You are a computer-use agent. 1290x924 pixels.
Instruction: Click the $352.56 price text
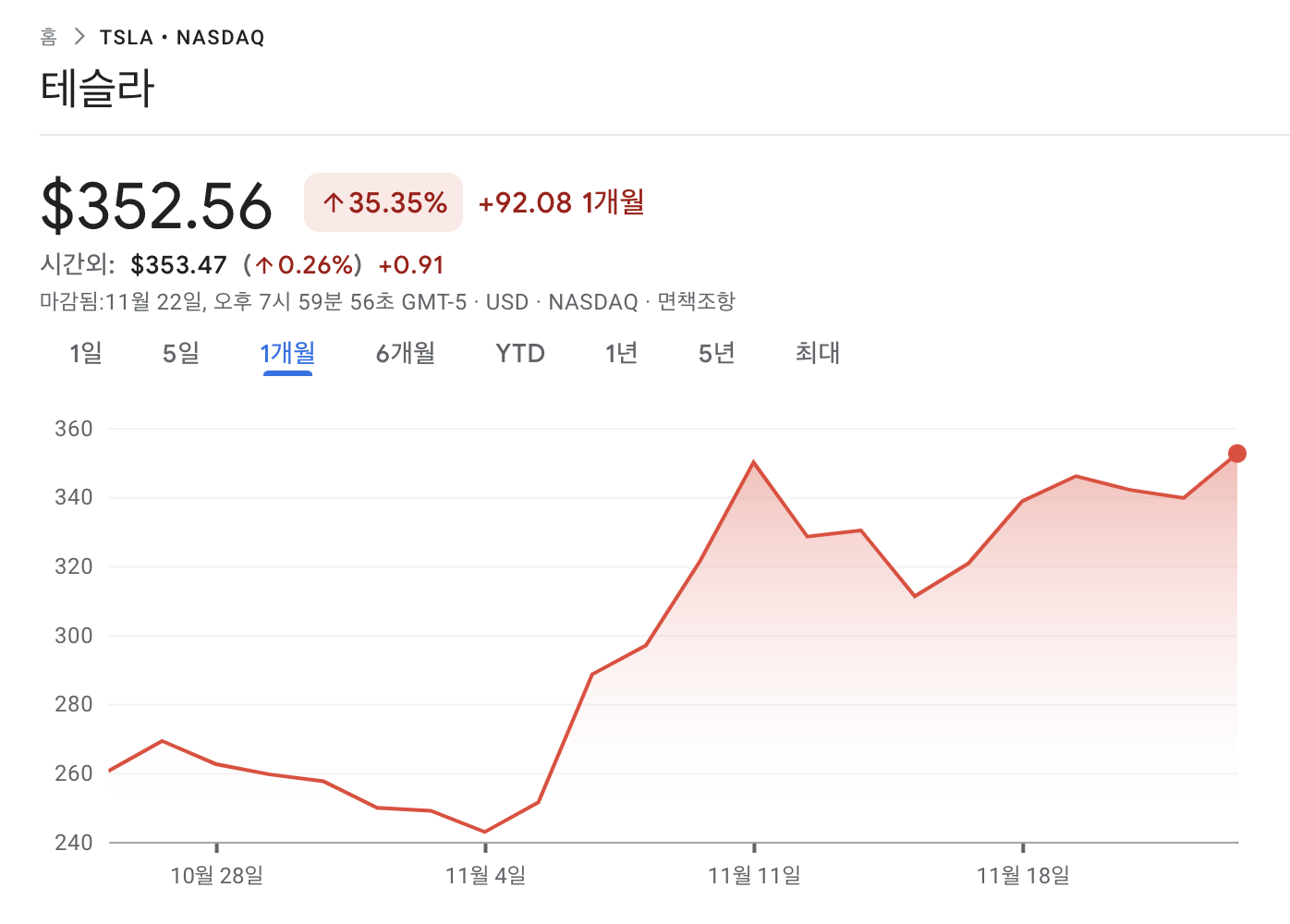[x=156, y=205]
